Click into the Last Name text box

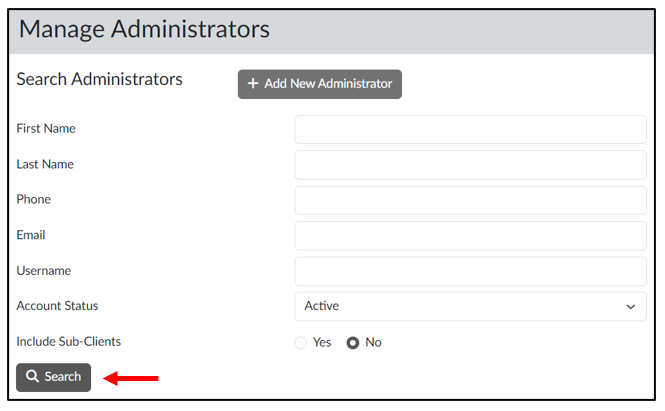pyautogui.click(x=470, y=165)
